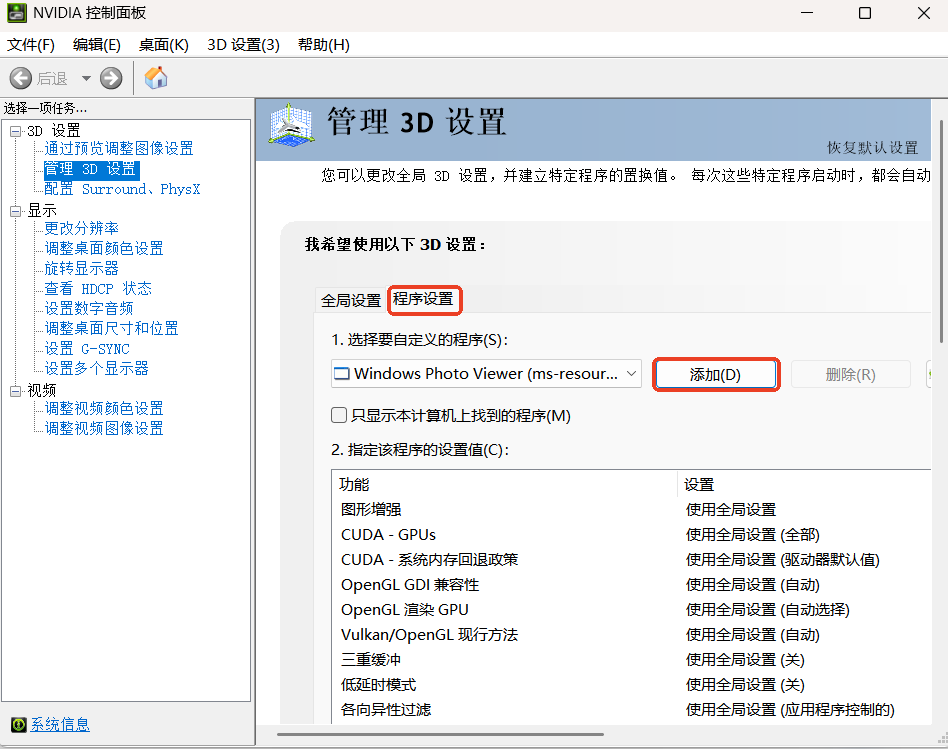
Task: Click the Home icon in the toolbar
Action: click(x=156, y=78)
